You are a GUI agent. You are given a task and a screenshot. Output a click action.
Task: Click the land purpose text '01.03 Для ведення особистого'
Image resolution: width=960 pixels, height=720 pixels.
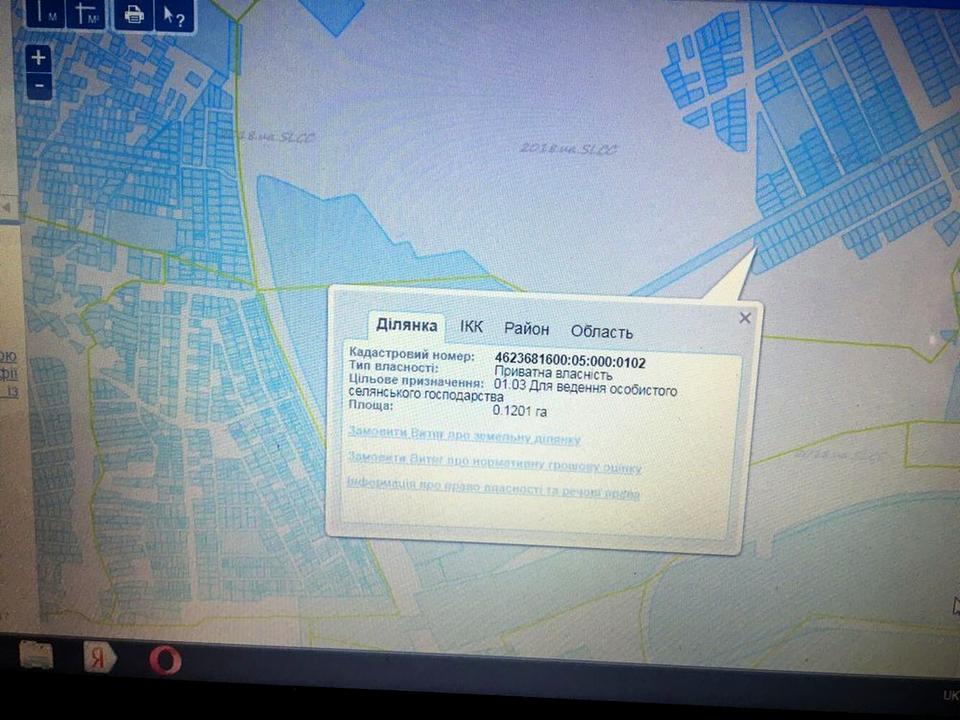(585, 389)
